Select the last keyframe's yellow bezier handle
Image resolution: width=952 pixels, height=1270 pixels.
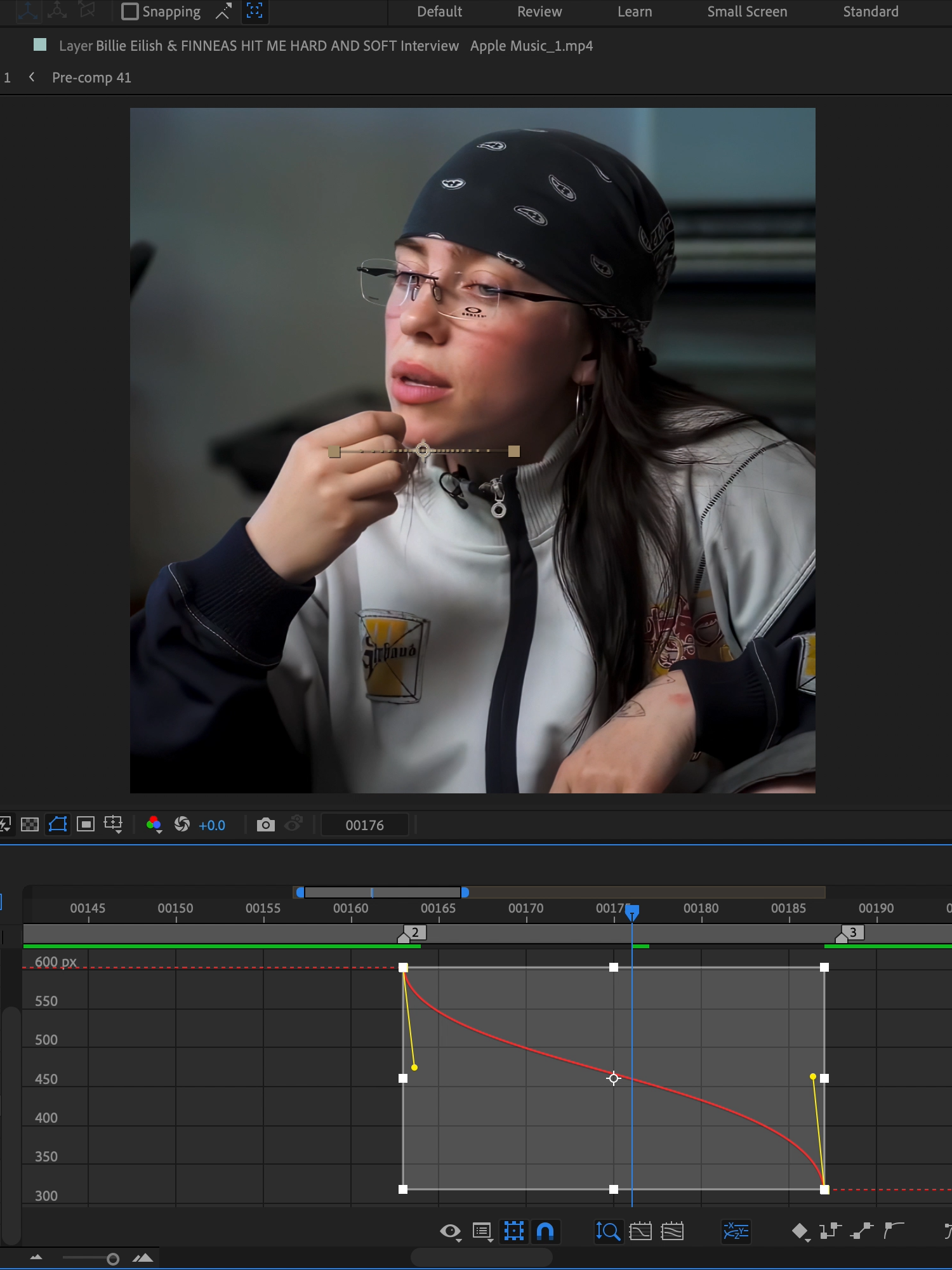pyautogui.click(x=813, y=1076)
